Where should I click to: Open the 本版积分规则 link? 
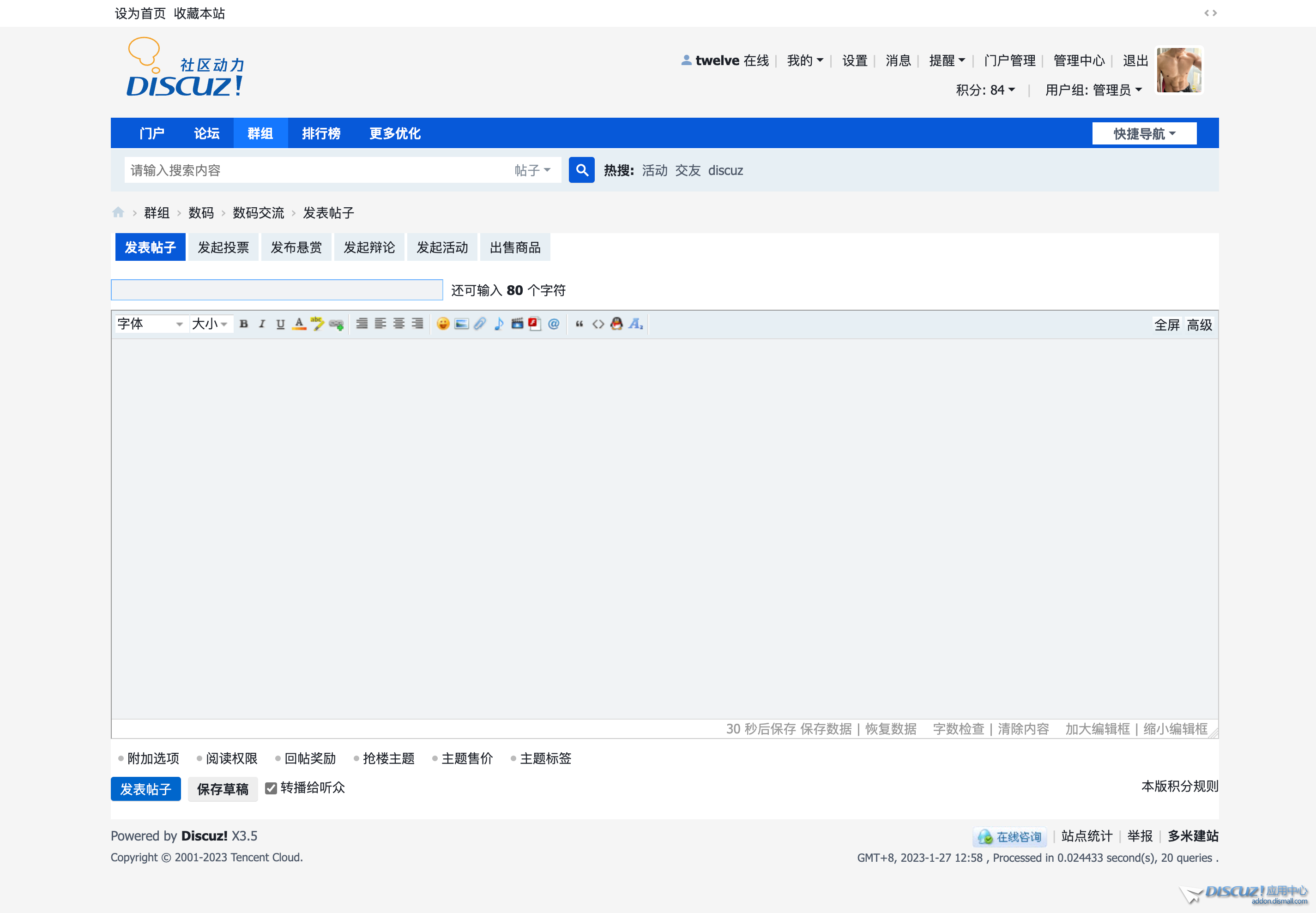click(1179, 787)
